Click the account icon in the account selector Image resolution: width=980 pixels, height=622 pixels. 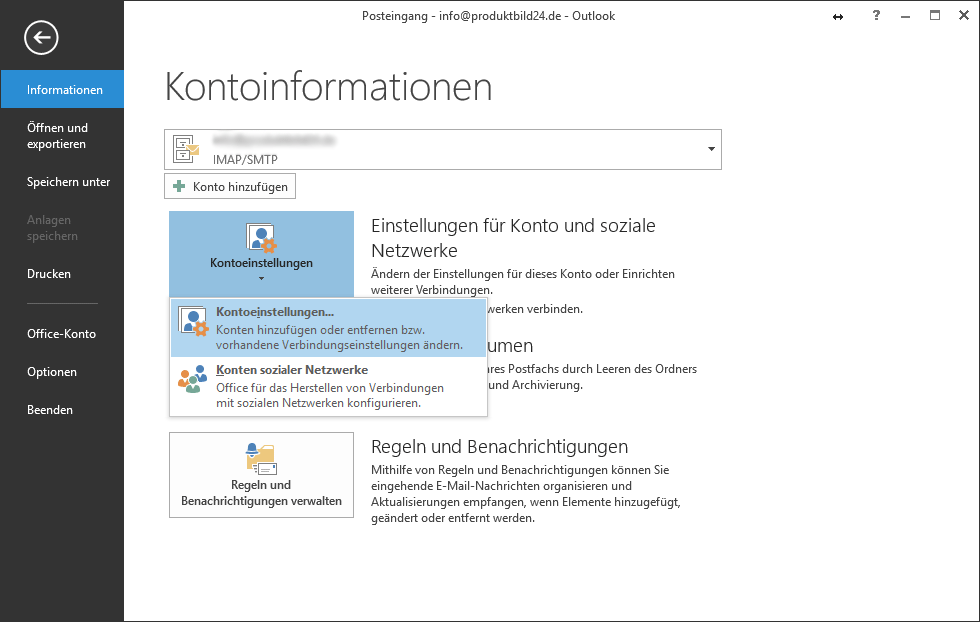[187, 149]
